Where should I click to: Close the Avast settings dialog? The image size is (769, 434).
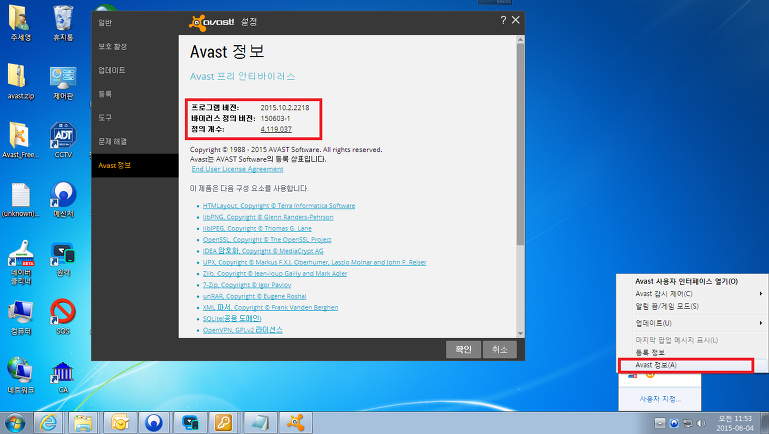[515, 20]
